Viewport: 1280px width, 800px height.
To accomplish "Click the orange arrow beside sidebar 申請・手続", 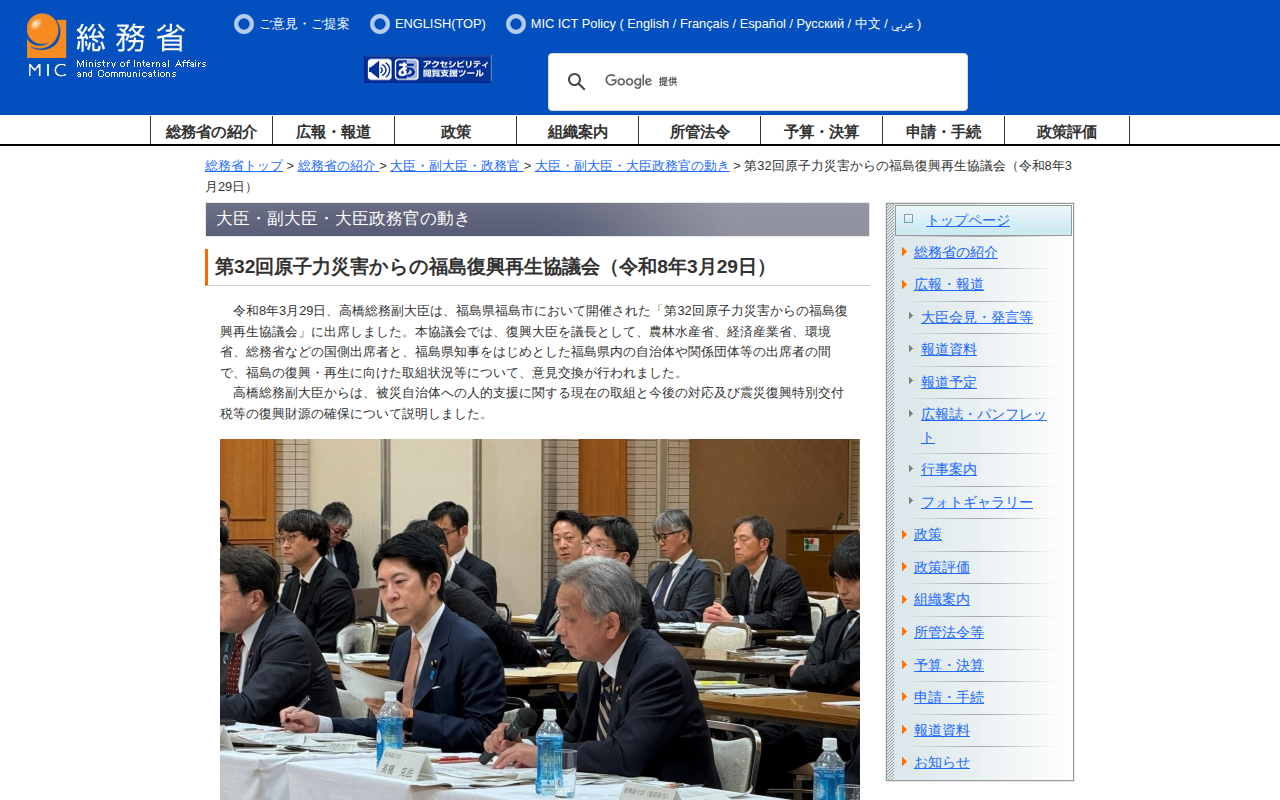I will 904,697.
